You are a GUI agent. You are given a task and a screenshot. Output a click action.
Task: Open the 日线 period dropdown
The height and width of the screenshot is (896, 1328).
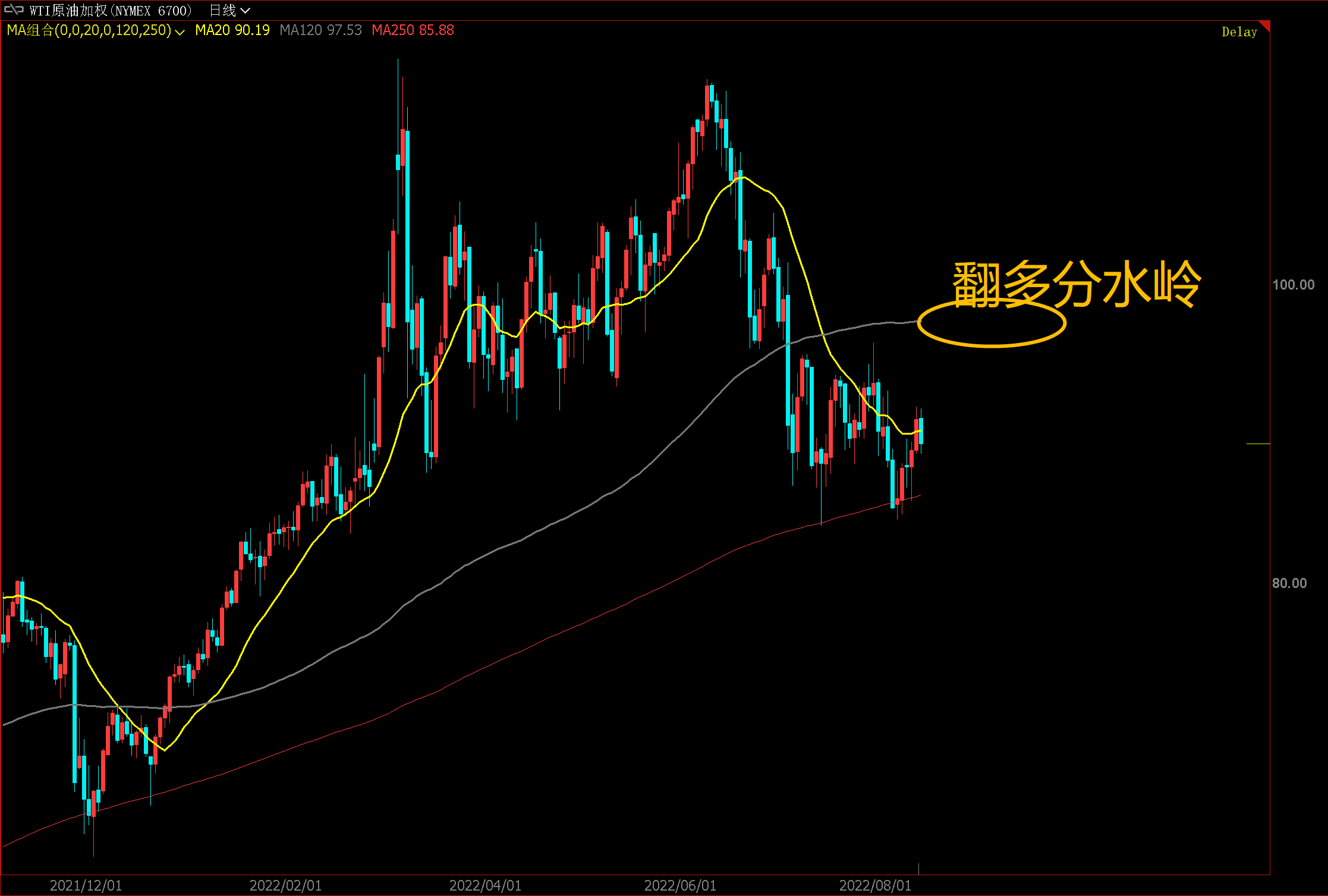click(x=229, y=10)
